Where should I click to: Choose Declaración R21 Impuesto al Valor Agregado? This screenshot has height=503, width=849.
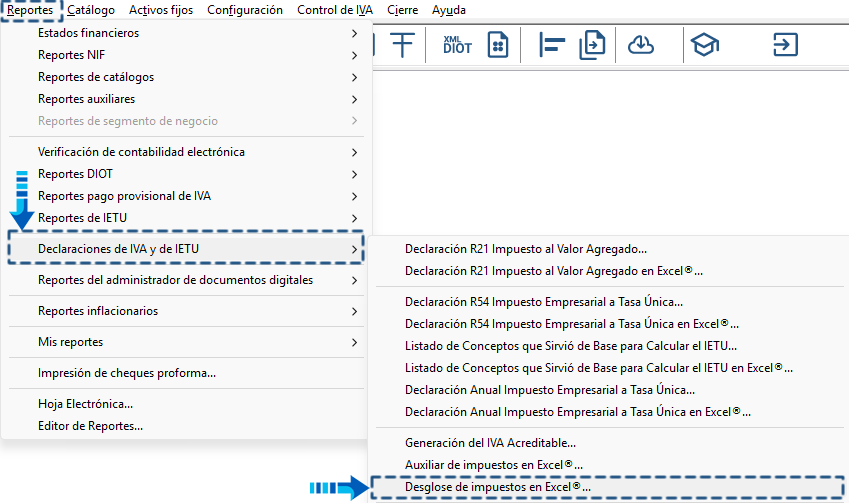pos(525,249)
